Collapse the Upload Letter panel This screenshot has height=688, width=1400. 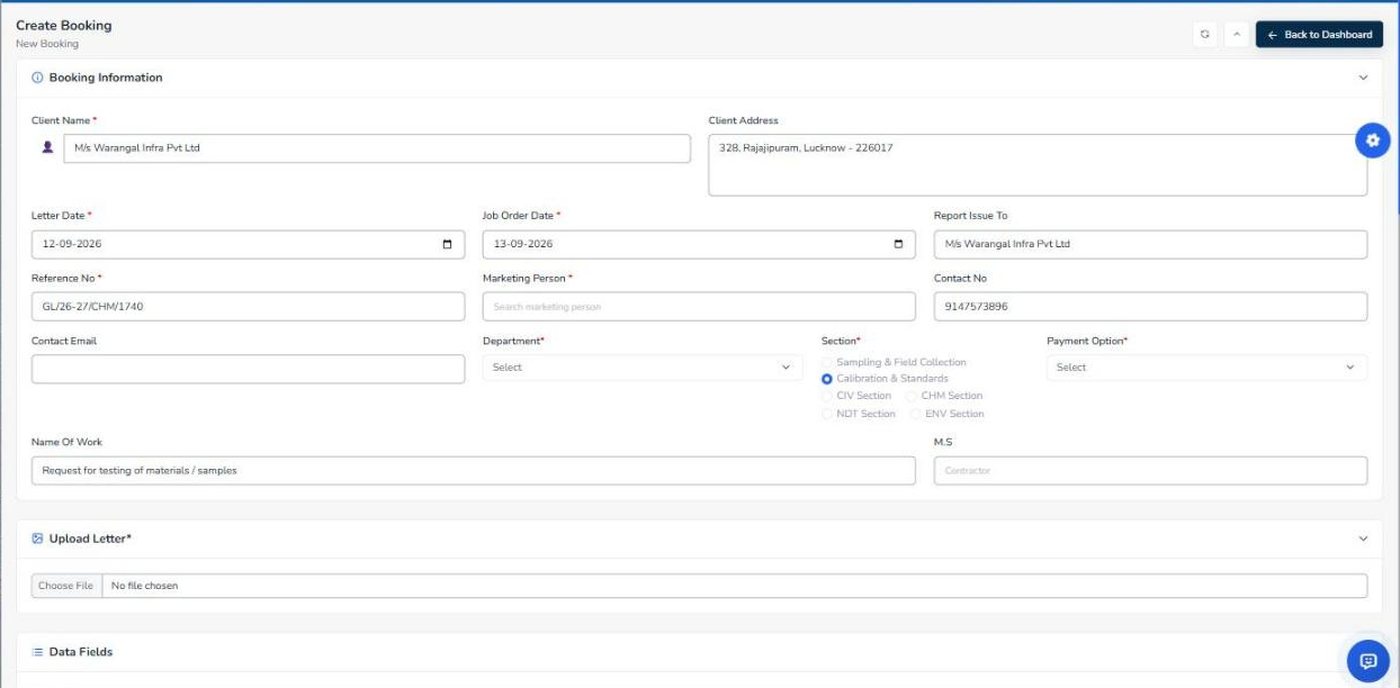tap(1363, 539)
